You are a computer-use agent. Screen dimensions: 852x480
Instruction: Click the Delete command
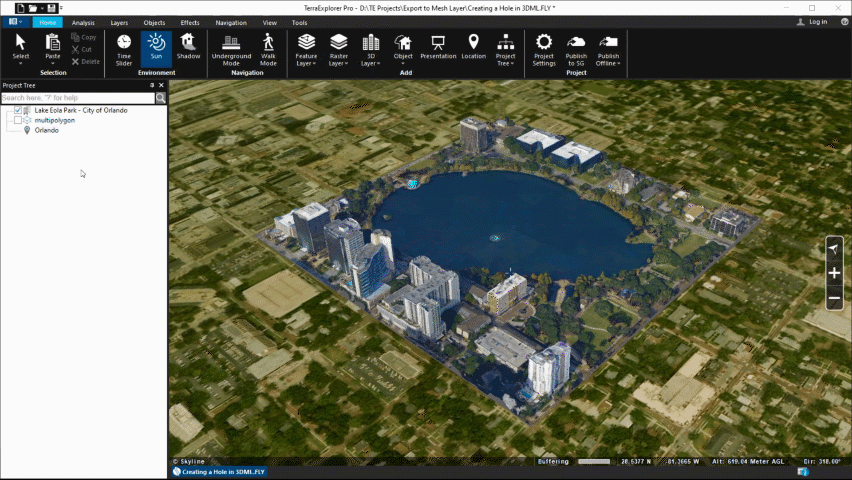click(86, 61)
